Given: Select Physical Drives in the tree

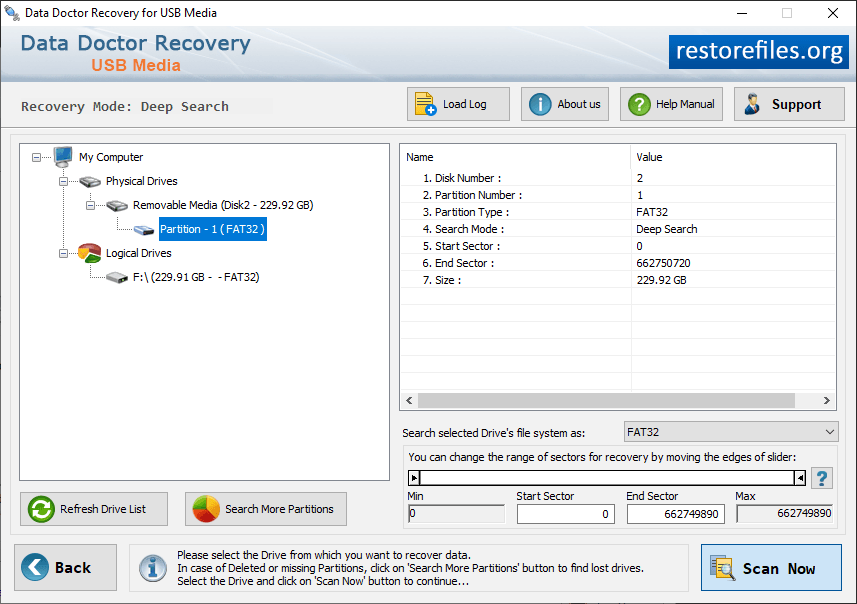Looking at the screenshot, I should 142,181.
